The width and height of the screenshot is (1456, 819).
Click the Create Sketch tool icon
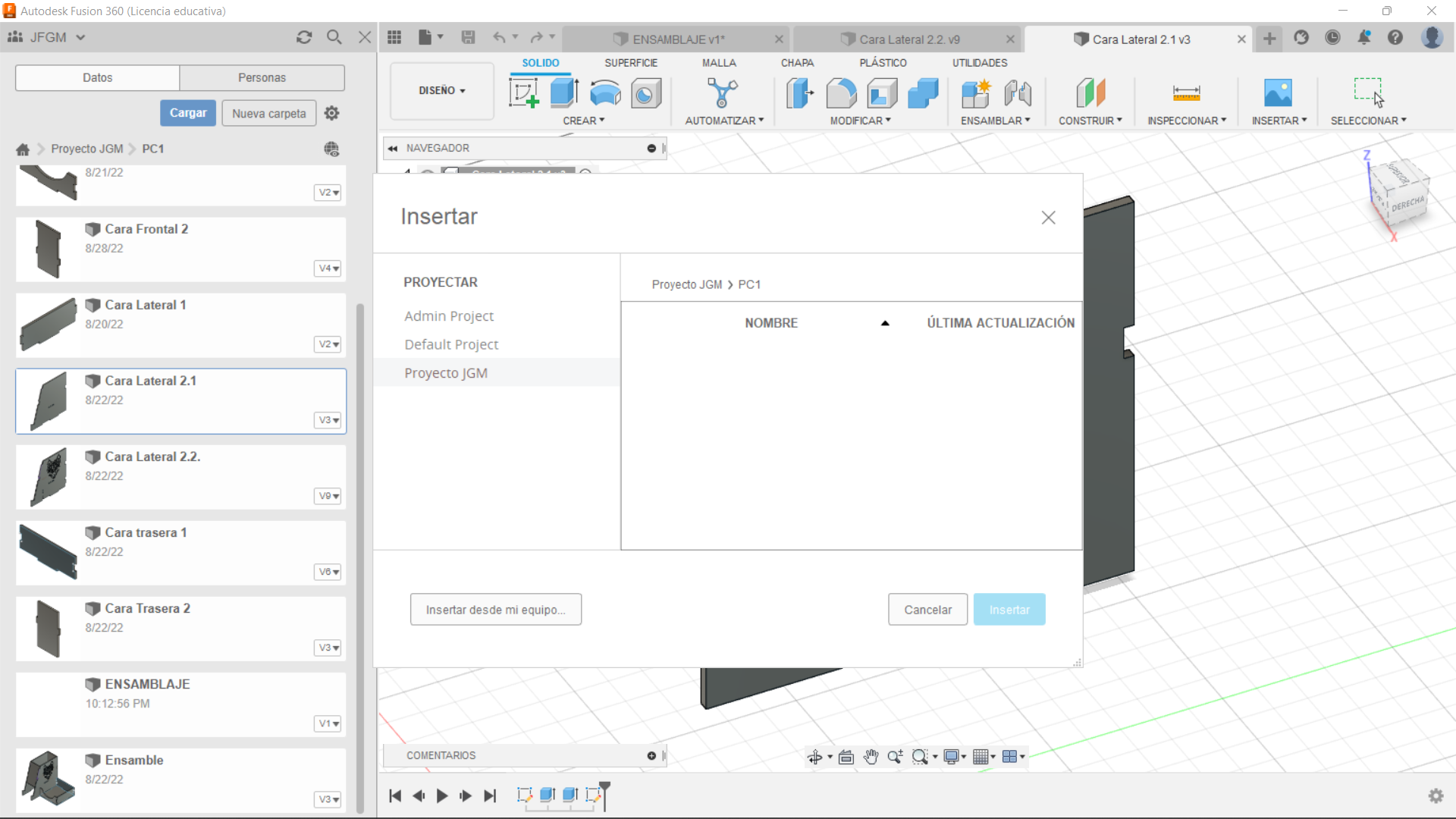[x=523, y=93]
